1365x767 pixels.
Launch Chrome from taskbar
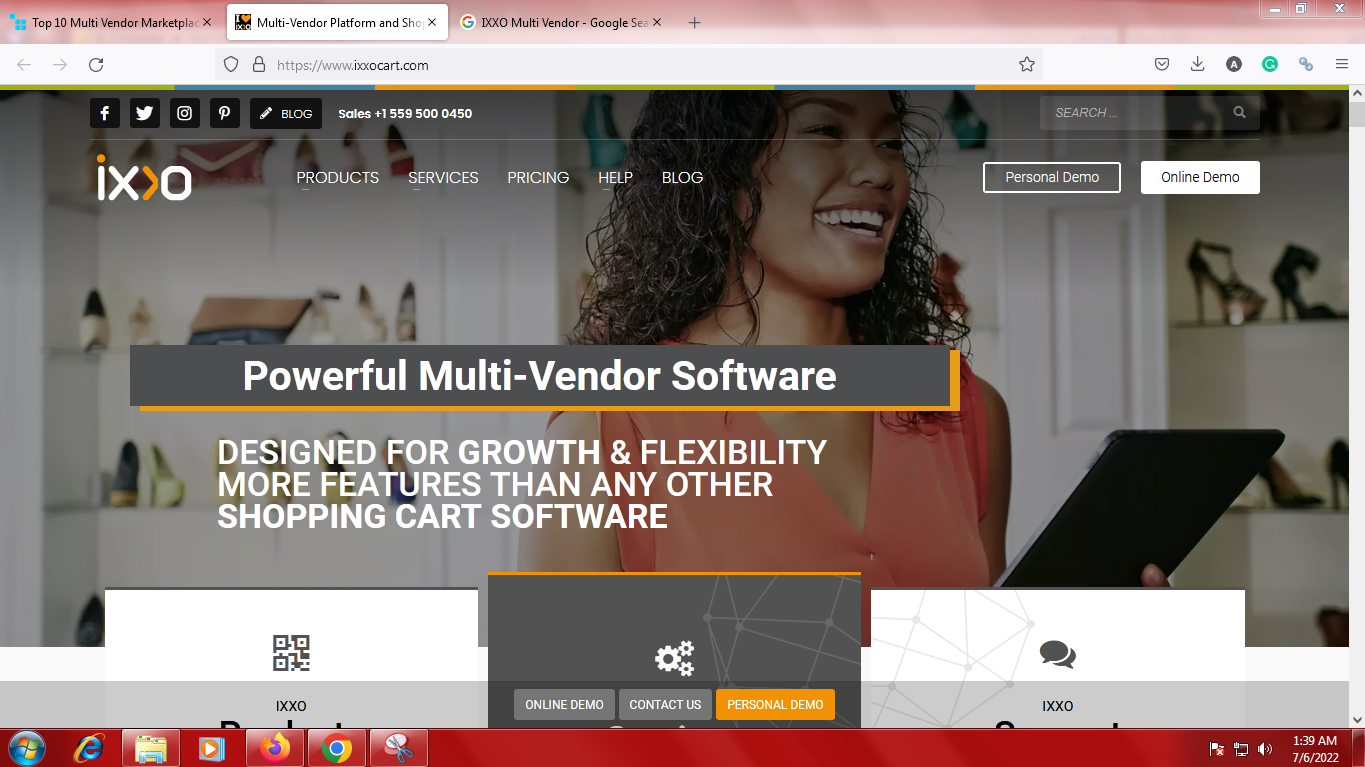point(337,748)
